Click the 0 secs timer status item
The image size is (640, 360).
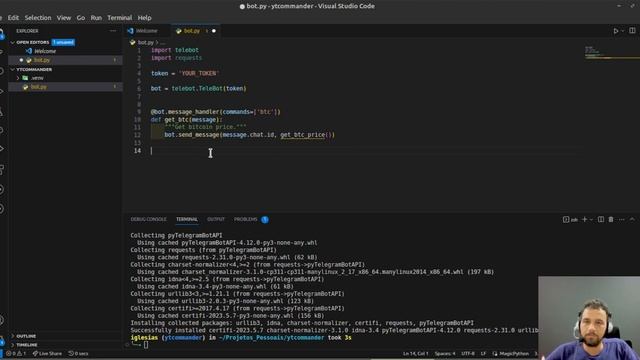tap(78, 354)
